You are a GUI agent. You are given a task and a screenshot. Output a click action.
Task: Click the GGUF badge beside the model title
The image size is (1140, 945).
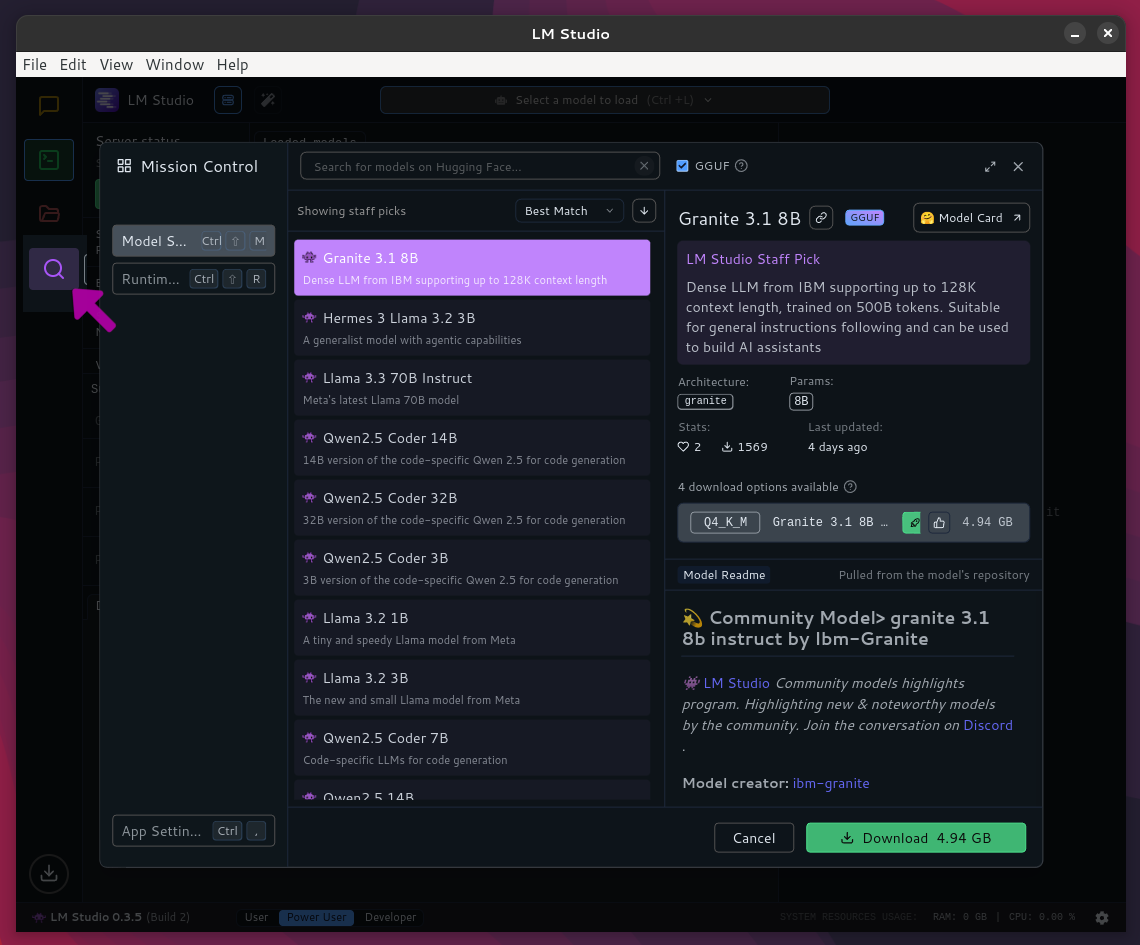tap(864, 217)
